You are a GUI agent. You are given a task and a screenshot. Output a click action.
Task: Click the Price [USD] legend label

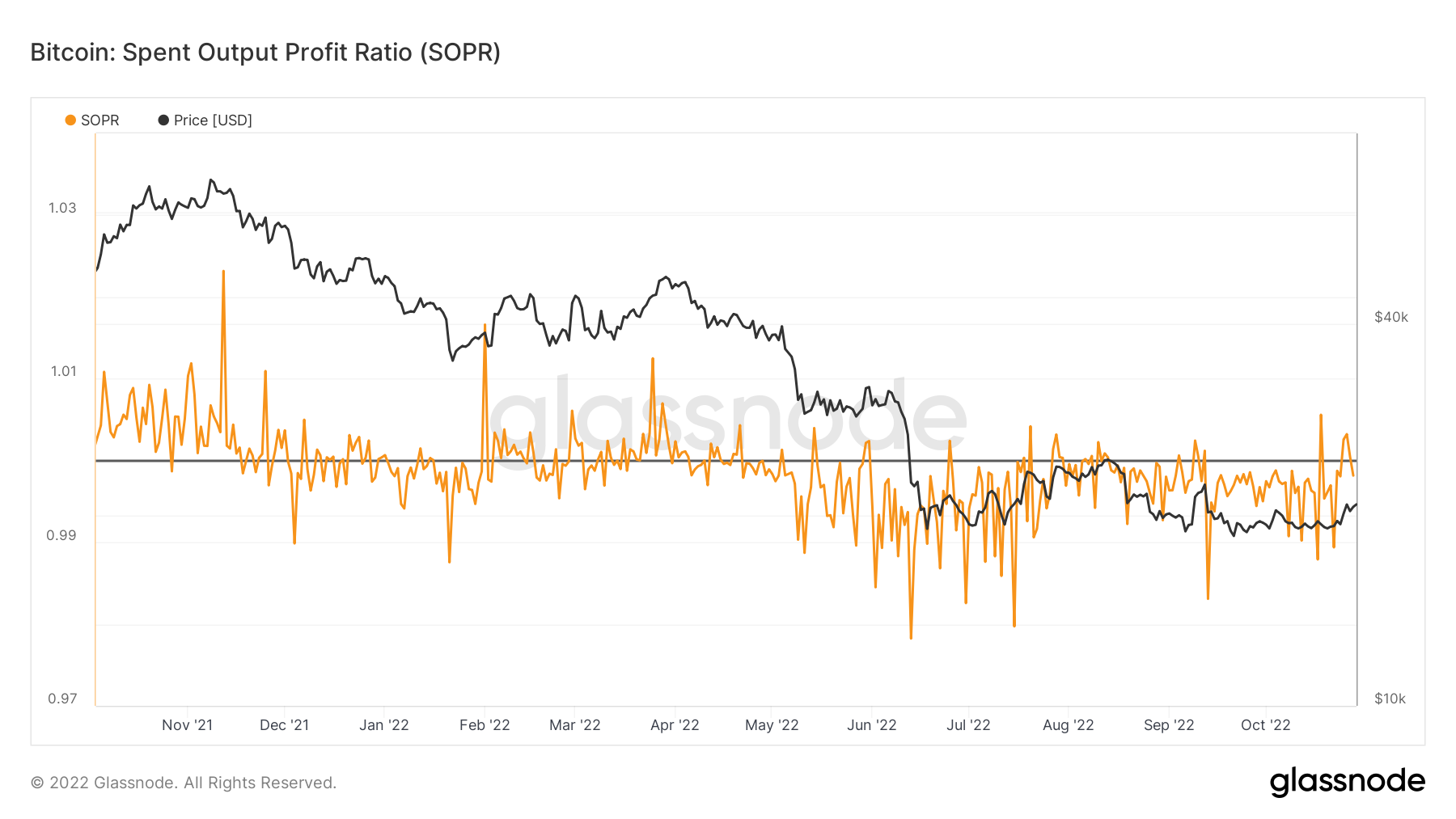tap(213, 120)
